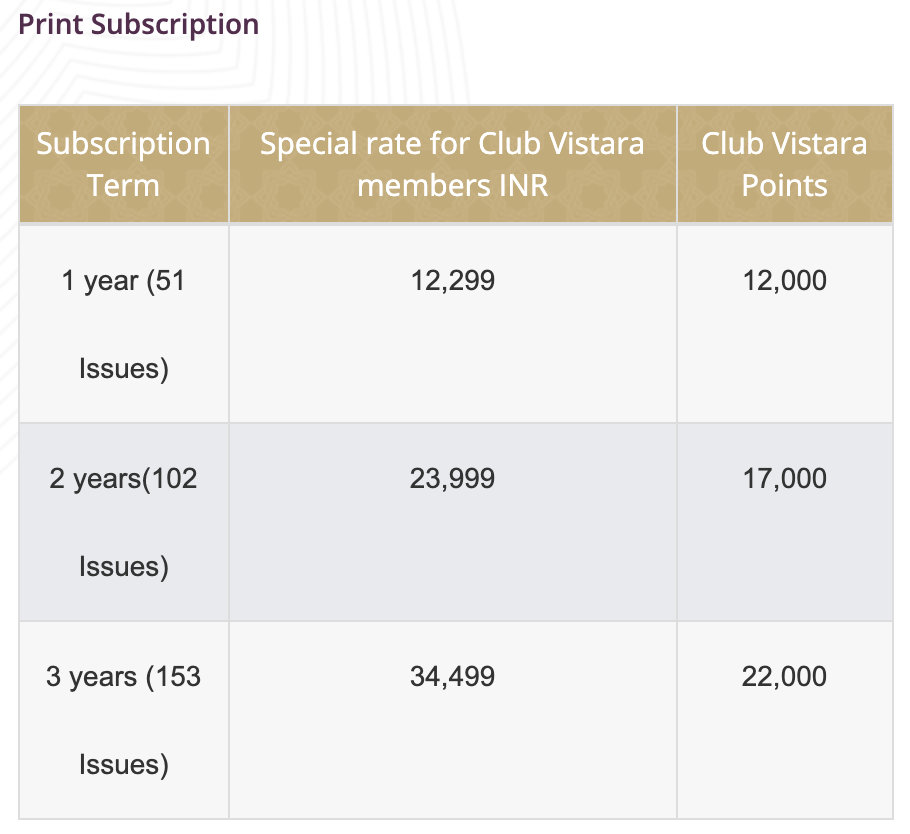Viewport: 910px width, 834px height.
Task: Click members INR text in the header
Action: pos(453,186)
